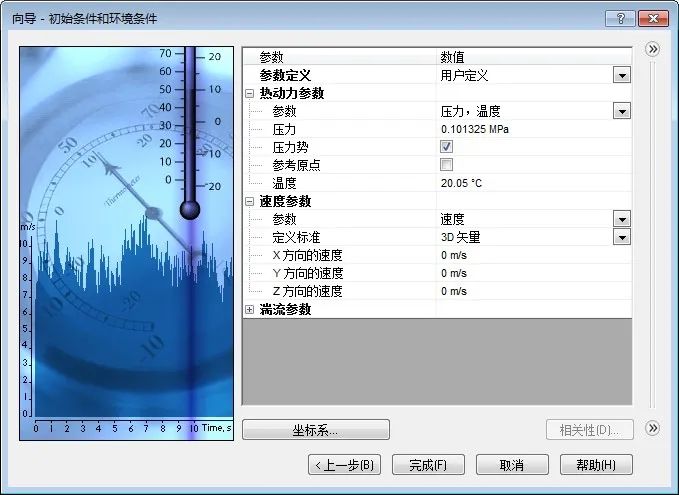The height and width of the screenshot is (495, 679).
Task: Uncheck the 压力势 checkbox
Action: (x=447, y=147)
